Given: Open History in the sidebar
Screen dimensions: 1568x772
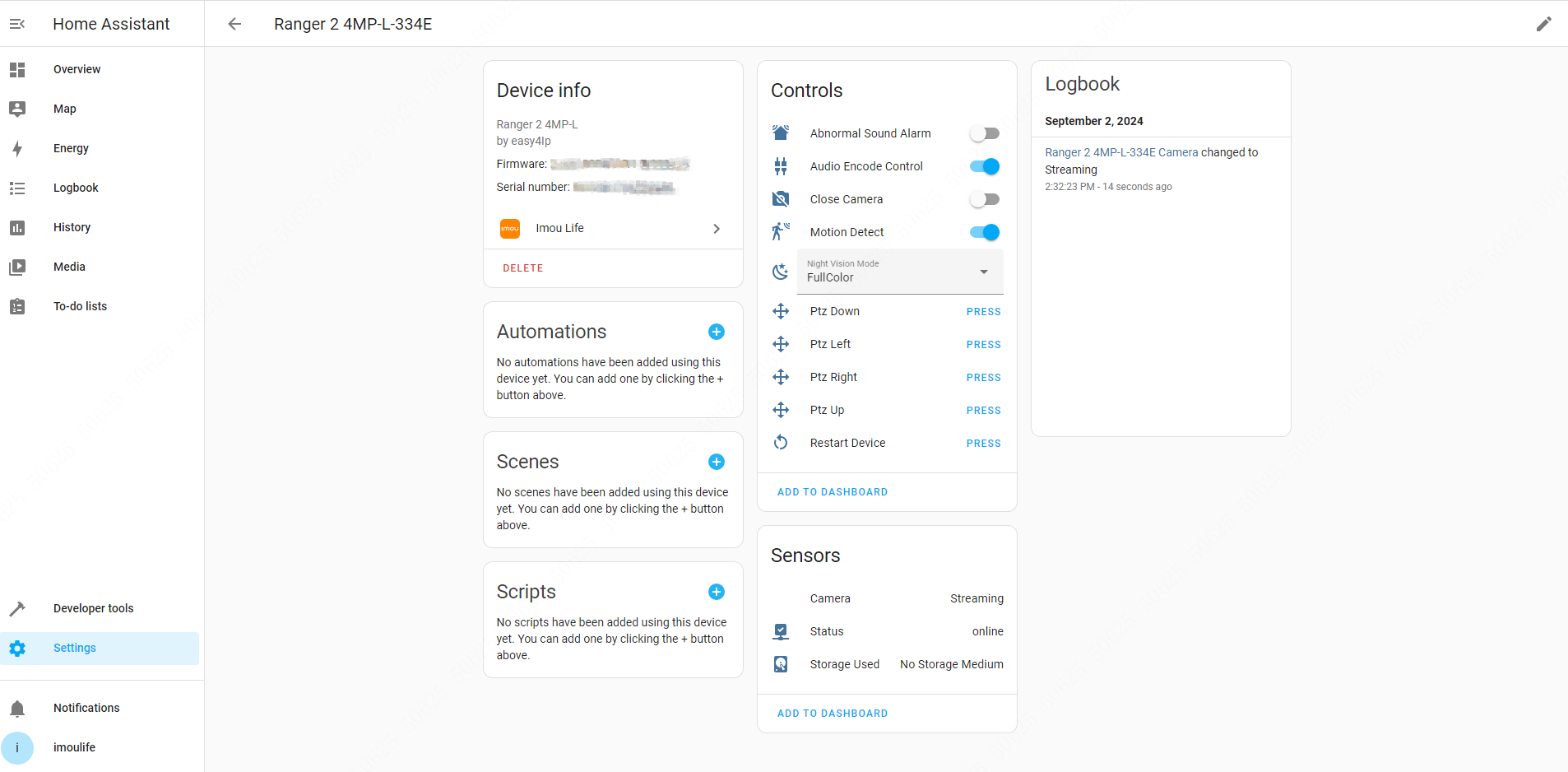Looking at the screenshot, I should pyautogui.click(x=100, y=227).
